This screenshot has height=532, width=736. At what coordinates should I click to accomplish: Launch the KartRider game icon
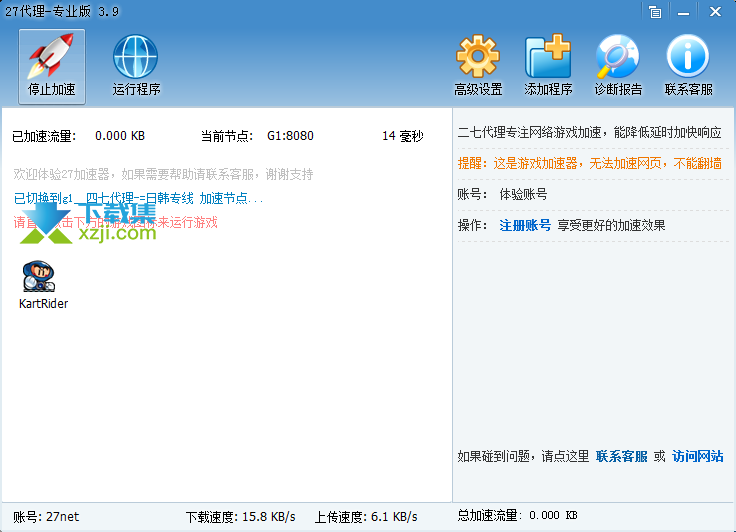point(43,285)
